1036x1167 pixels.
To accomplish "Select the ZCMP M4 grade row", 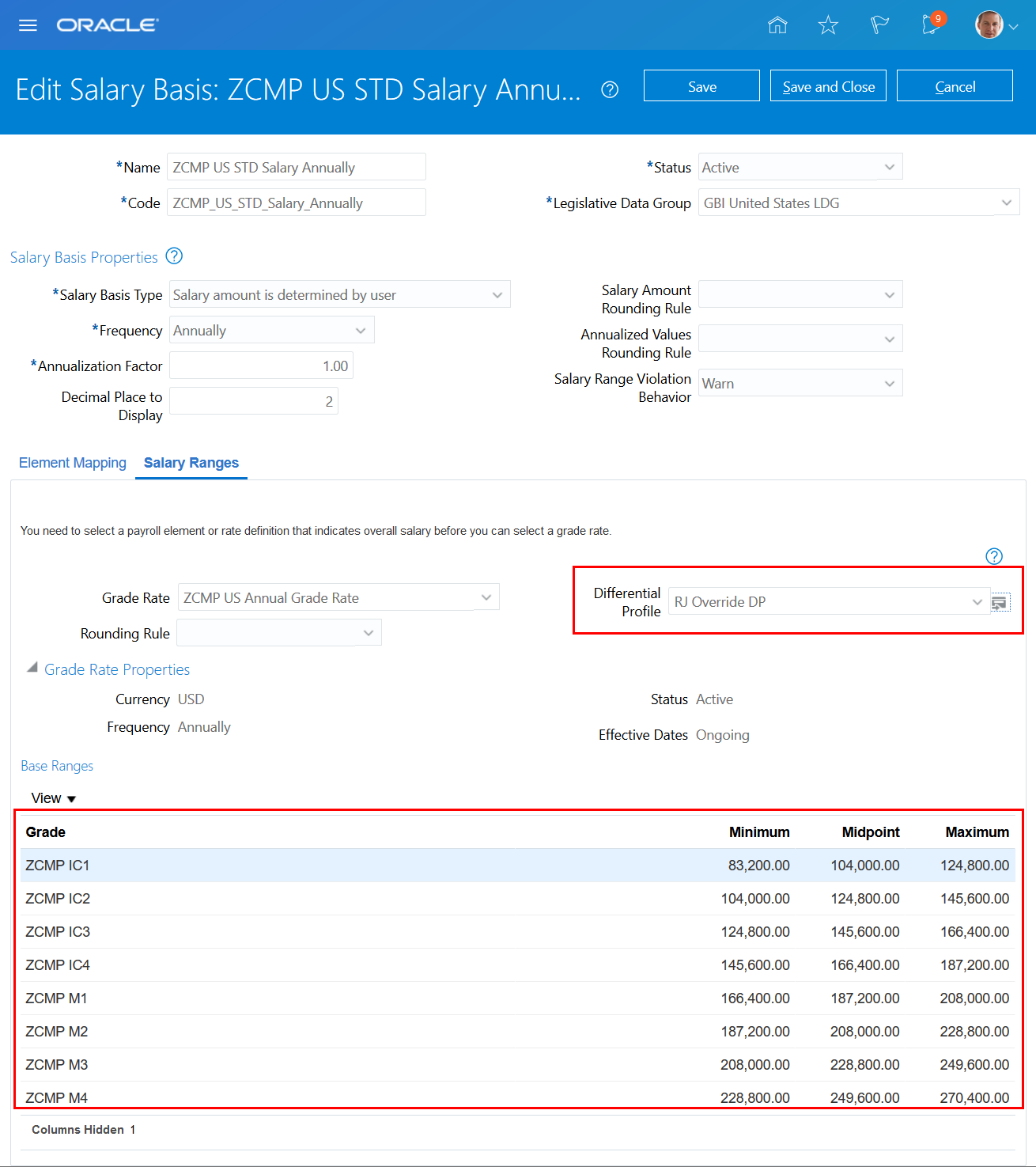I will [x=518, y=1097].
